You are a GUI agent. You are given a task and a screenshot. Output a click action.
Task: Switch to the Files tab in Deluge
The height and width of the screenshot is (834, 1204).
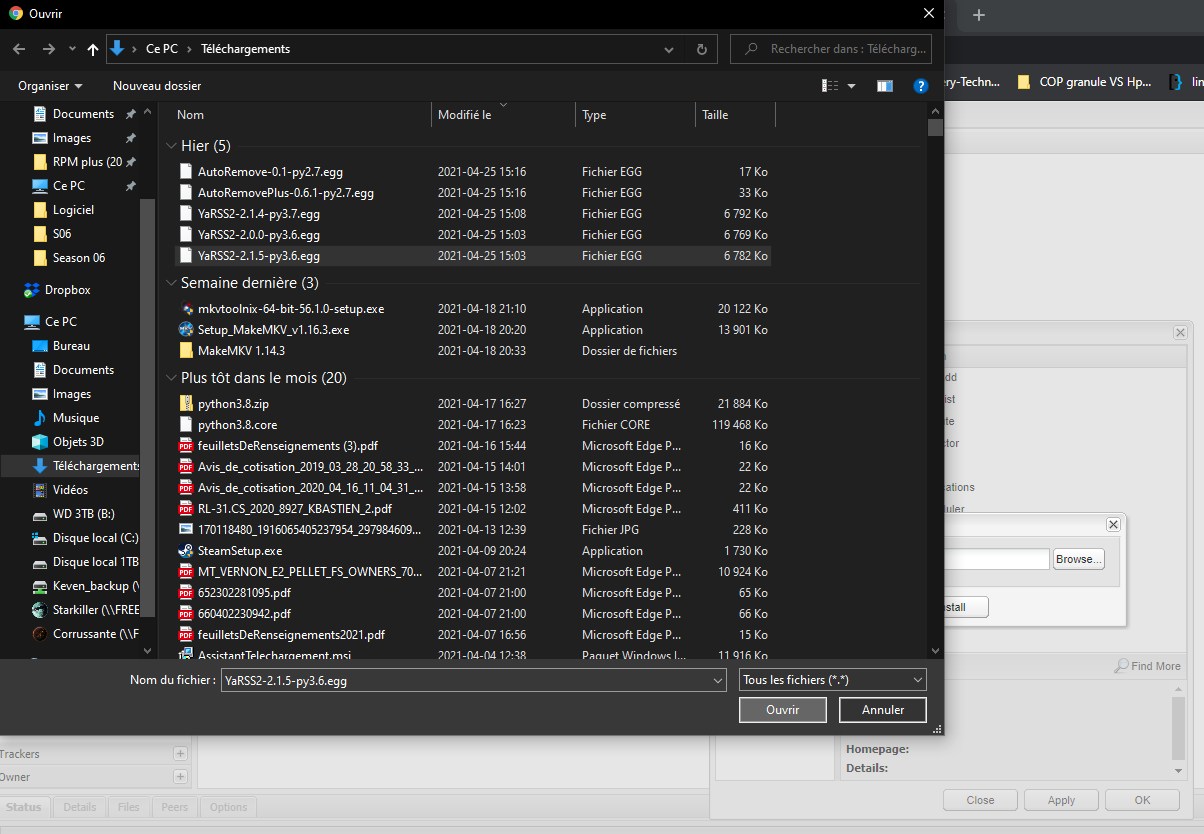pos(129,808)
